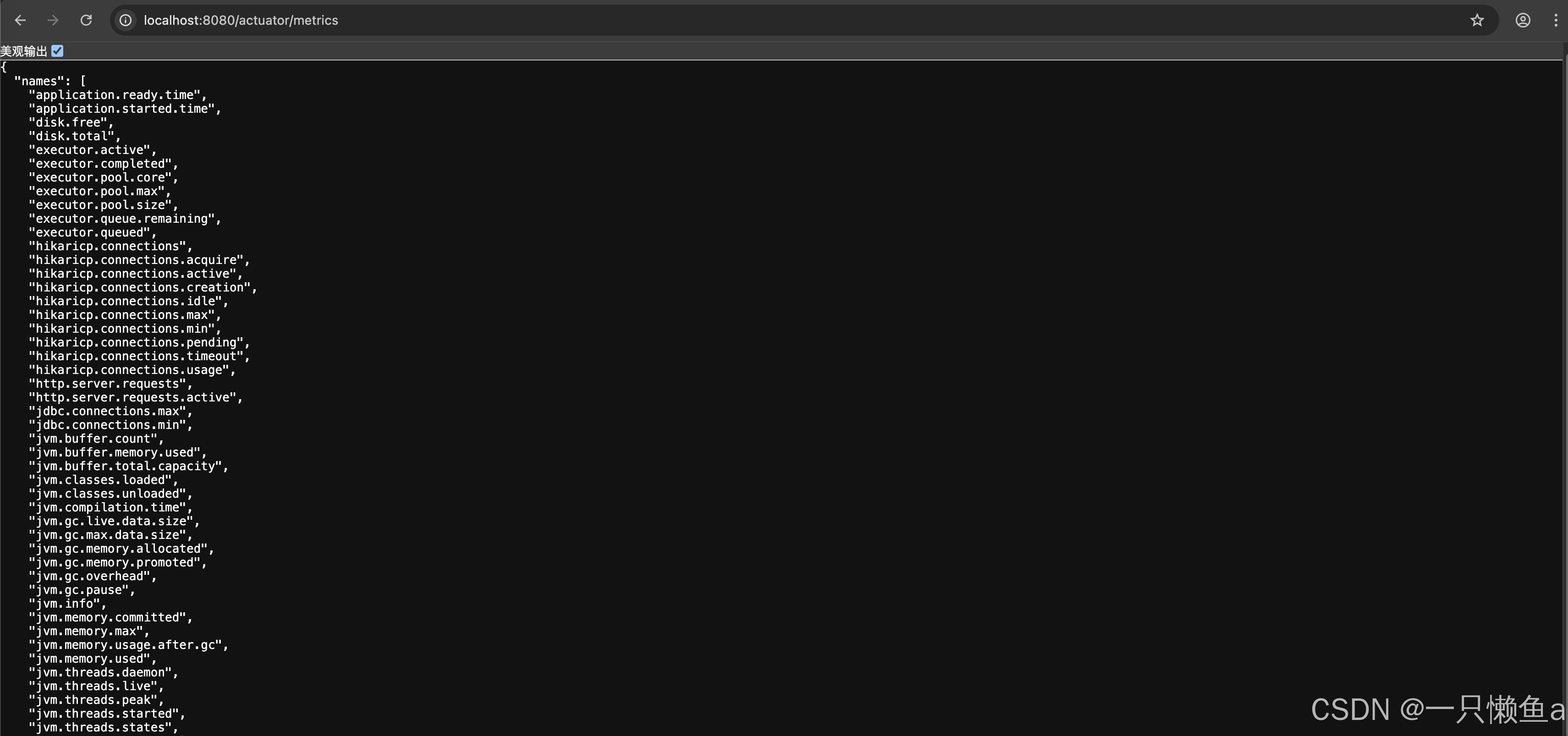The width and height of the screenshot is (1568, 736).
Task: Go forward with the browser arrow
Action: point(53,20)
